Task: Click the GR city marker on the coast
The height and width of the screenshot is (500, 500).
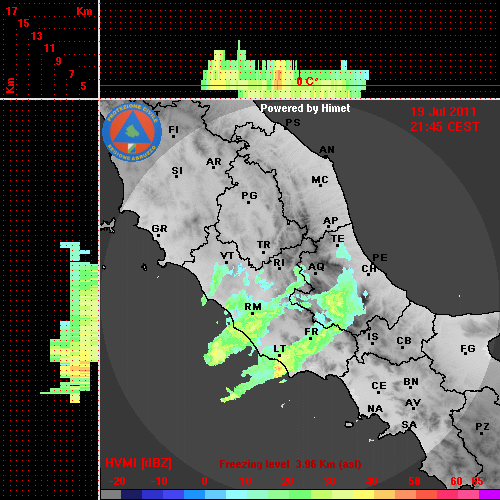Action: click(x=158, y=236)
